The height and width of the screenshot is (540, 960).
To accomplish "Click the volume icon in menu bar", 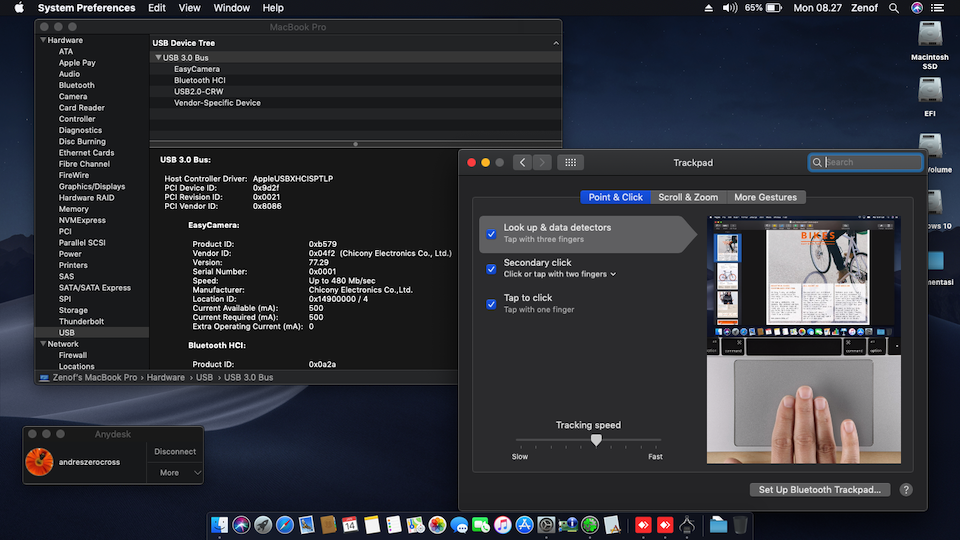I will [x=730, y=8].
